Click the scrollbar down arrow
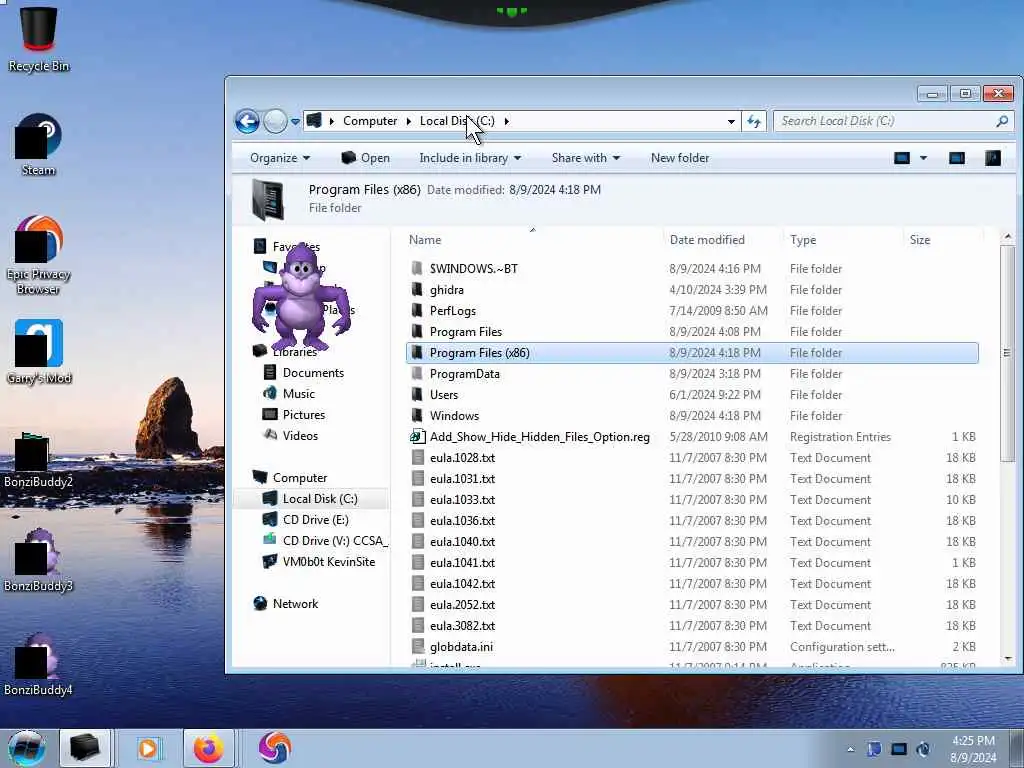Image resolution: width=1024 pixels, height=768 pixels. (x=1007, y=658)
